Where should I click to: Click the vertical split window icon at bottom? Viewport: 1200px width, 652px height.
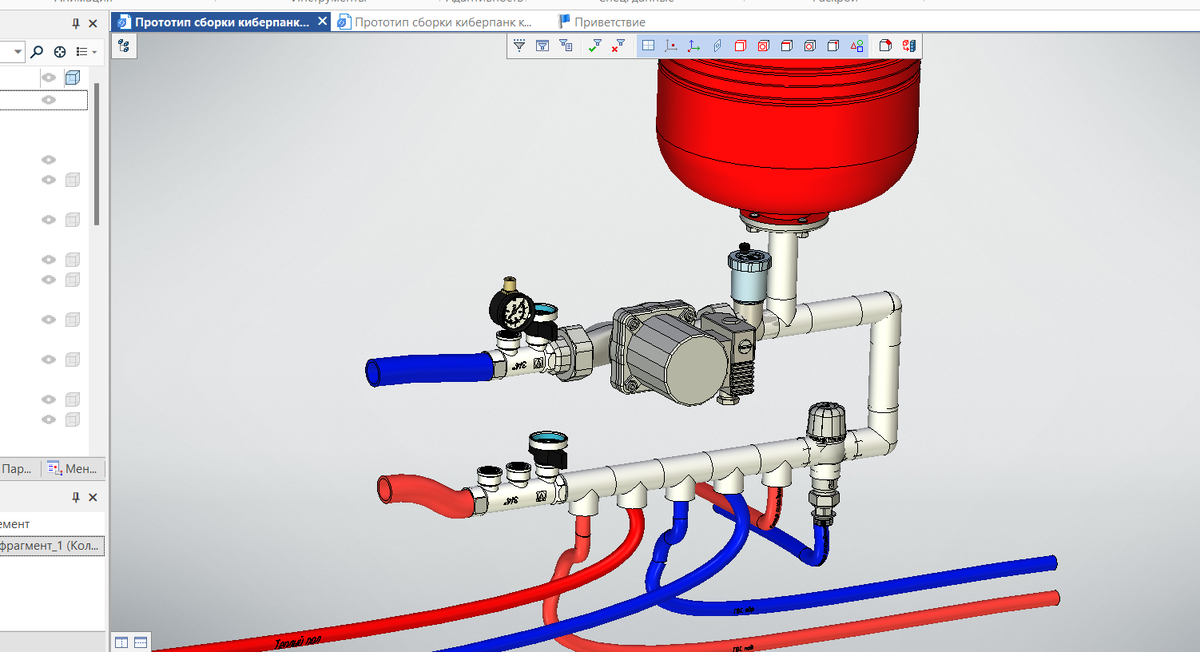(x=121, y=642)
